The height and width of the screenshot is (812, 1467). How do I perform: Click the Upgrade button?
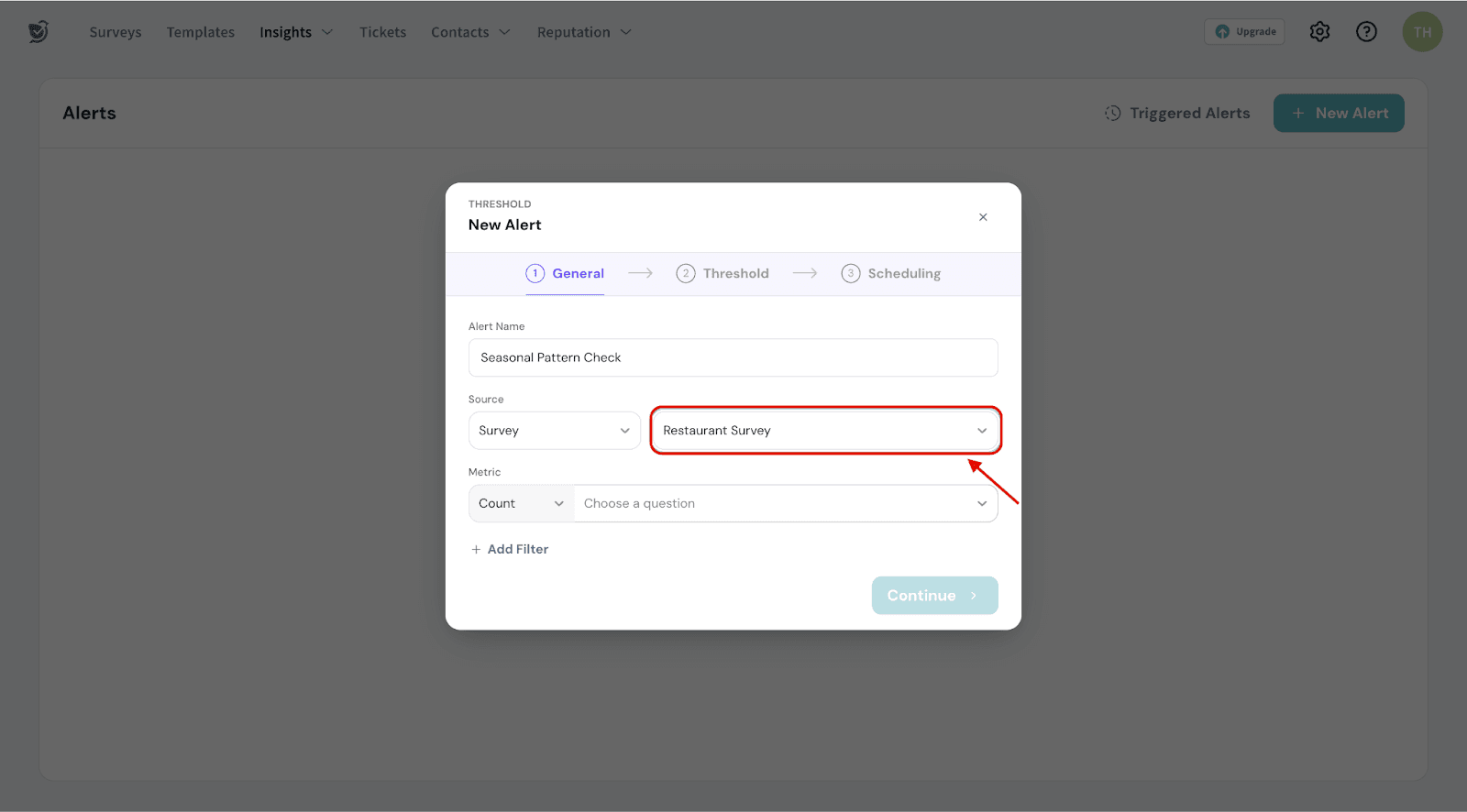tap(1244, 32)
